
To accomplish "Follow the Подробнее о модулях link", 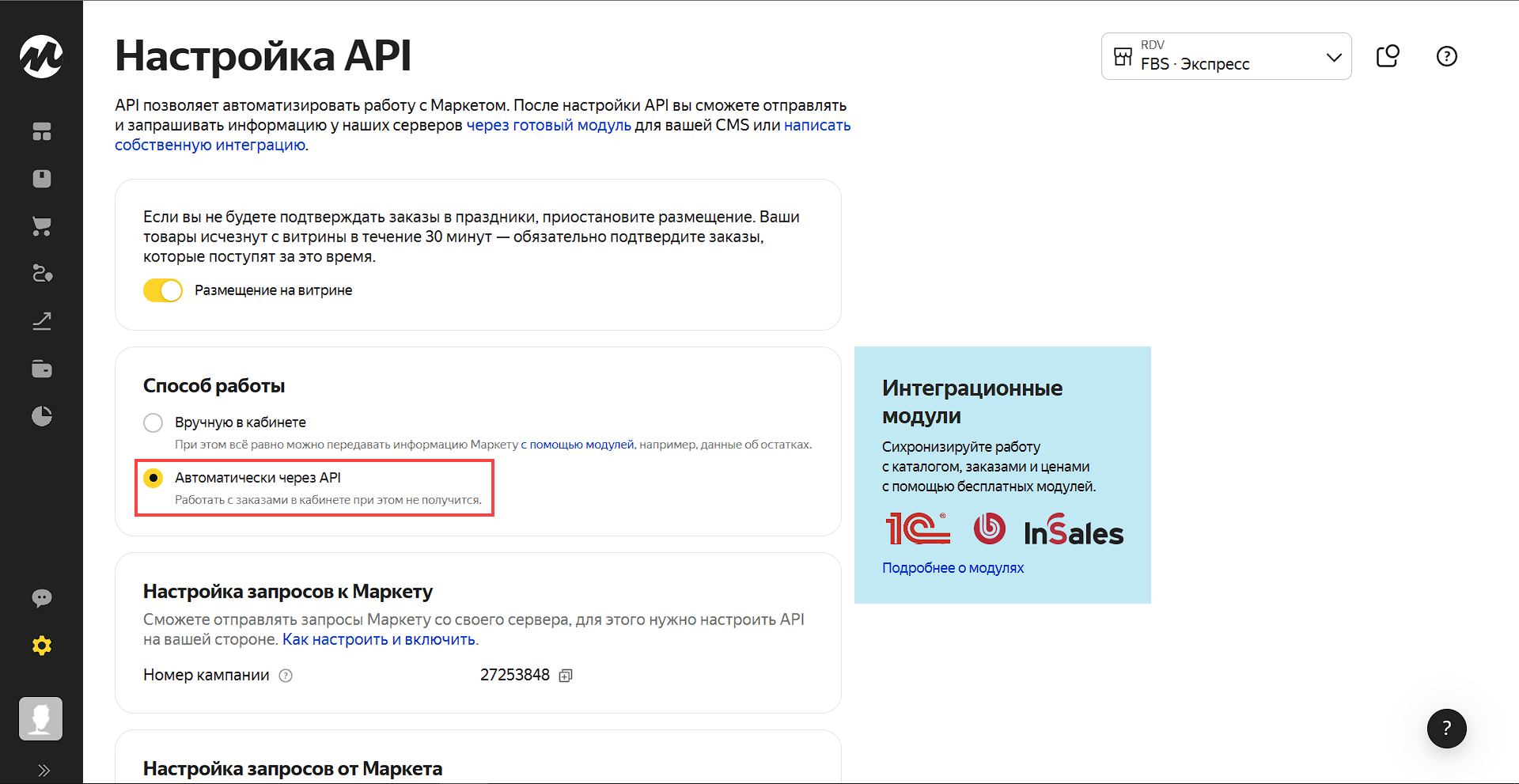I will click(x=953, y=568).
